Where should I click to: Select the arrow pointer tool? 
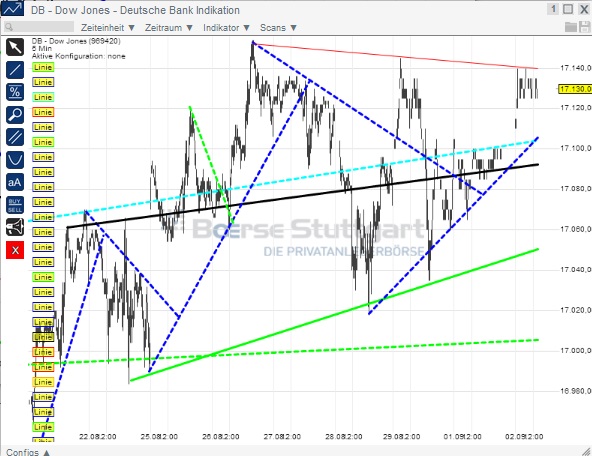(x=15, y=48)
